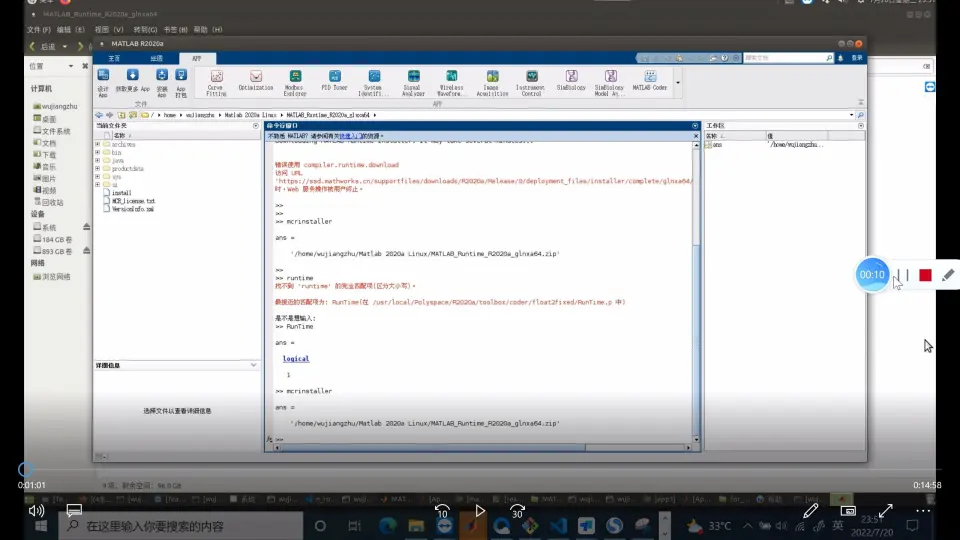Launch the Optimization app

tap(256, 81)
